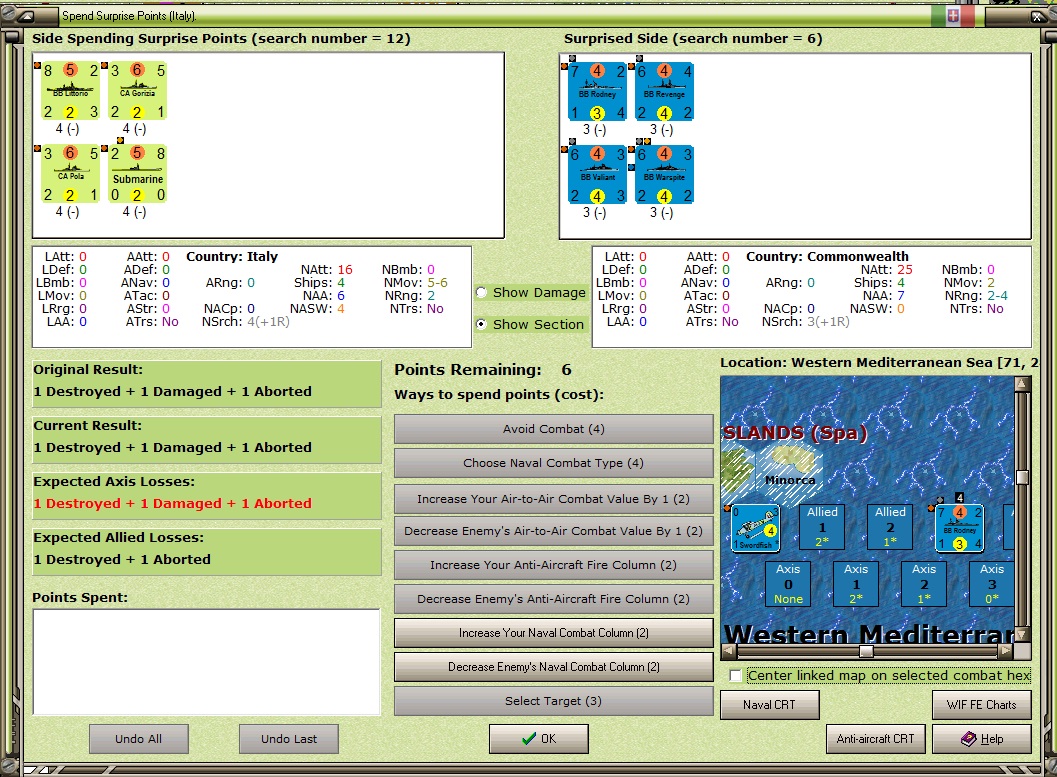Viewport: 1057px width, 777px height.
Task: Click the Undo Last button
Action: [x=289, y=739]
